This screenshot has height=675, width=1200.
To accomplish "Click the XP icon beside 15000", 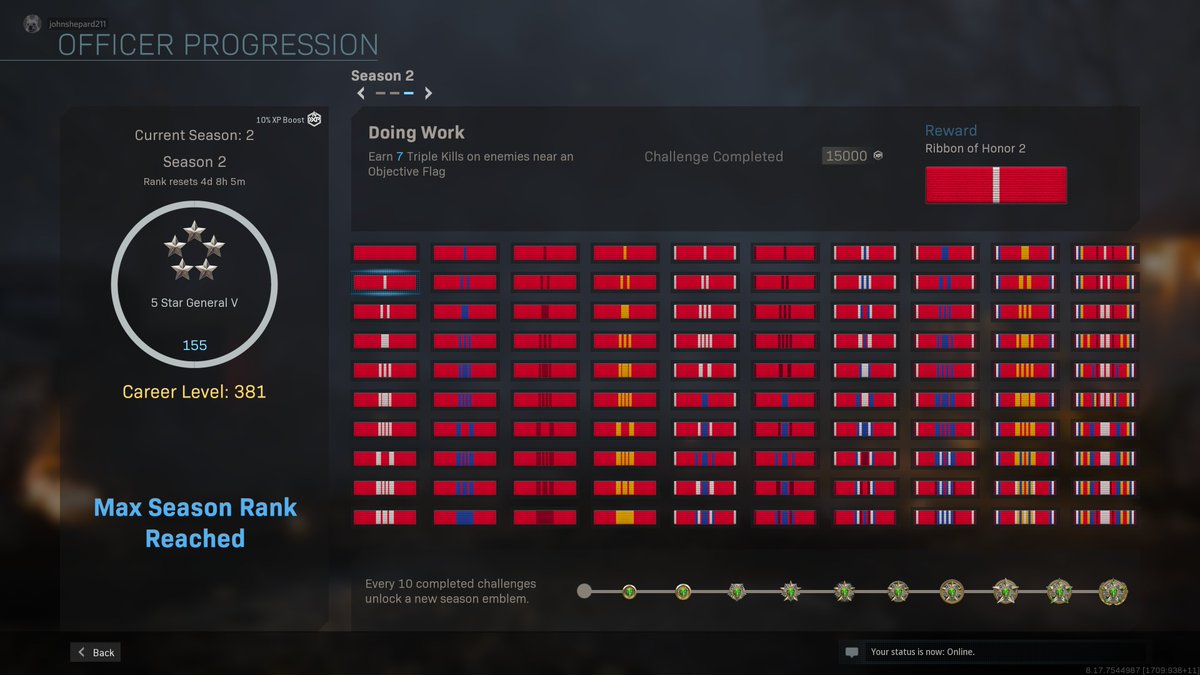I will click(x=878, y=156).
